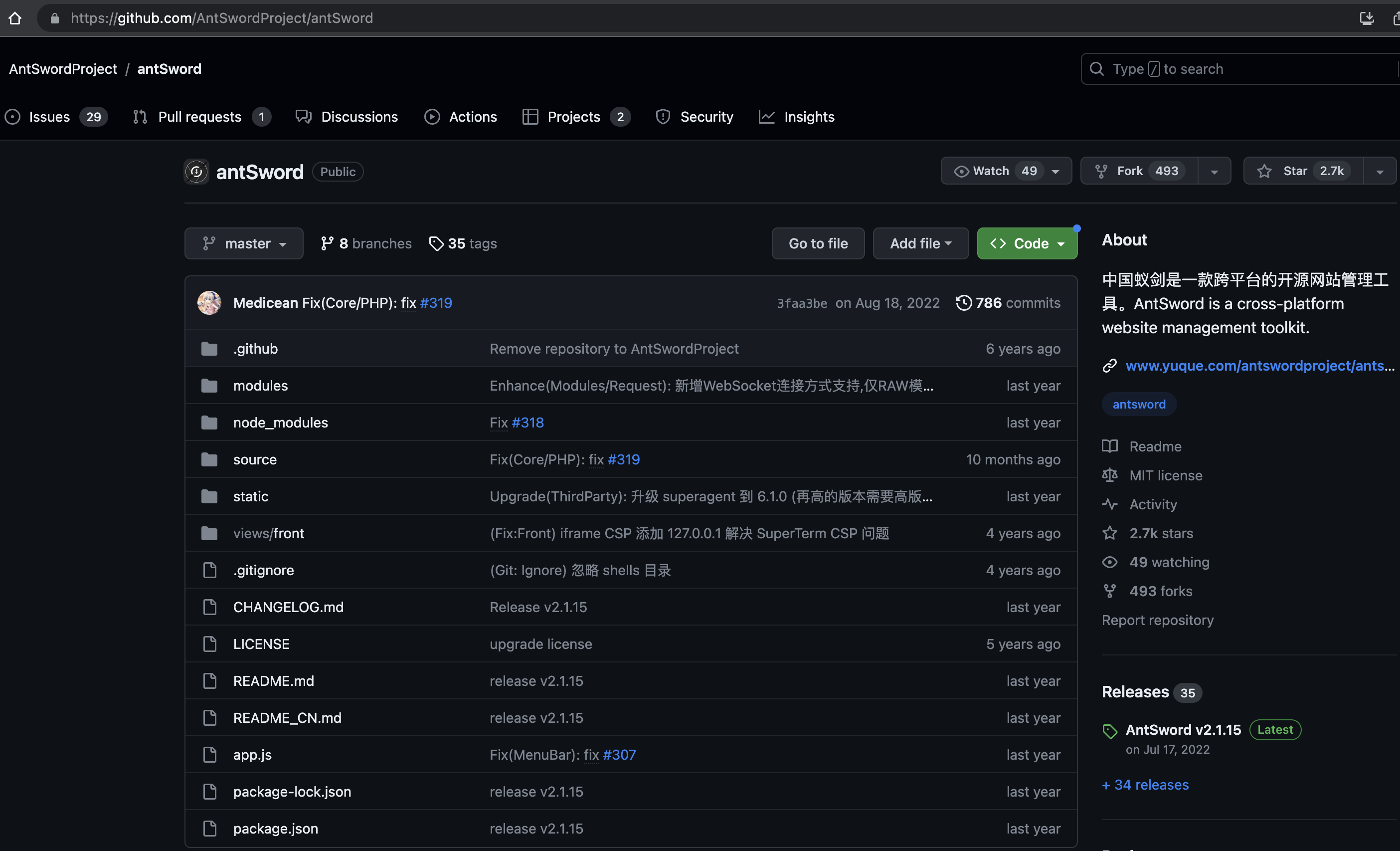Open the Issues tab

click(56, 117)
